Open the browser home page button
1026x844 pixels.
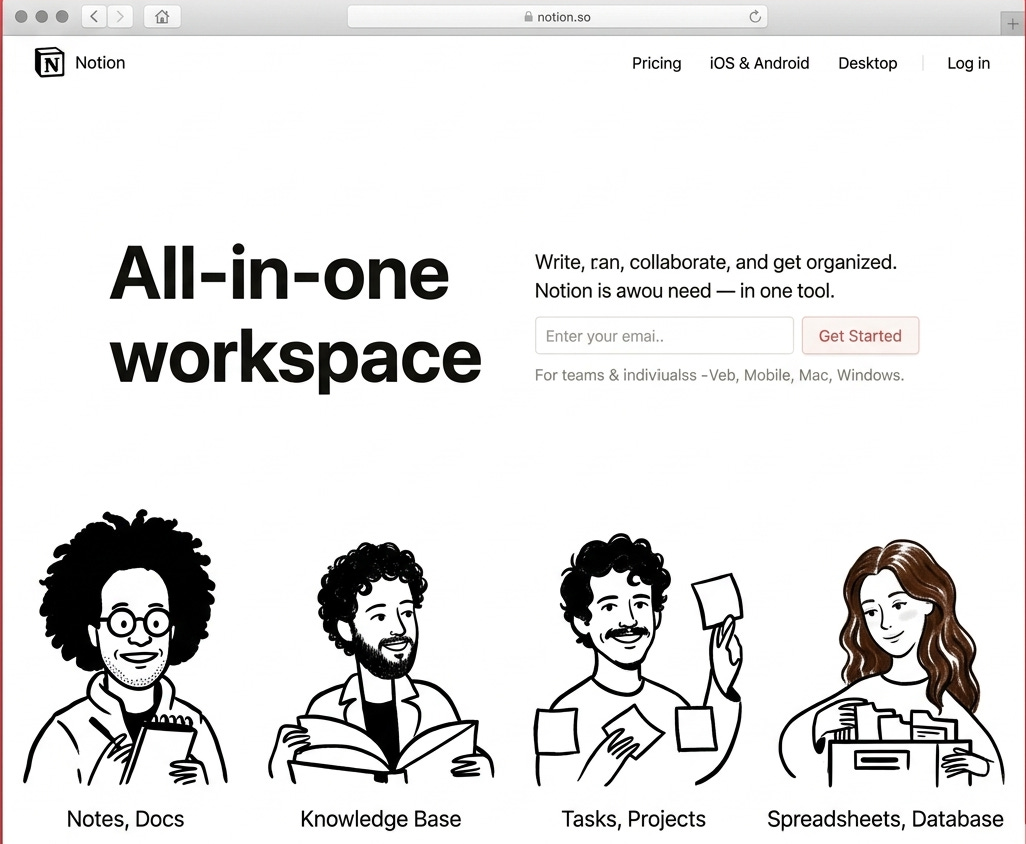pyautogui.click(x=162, y=16)
